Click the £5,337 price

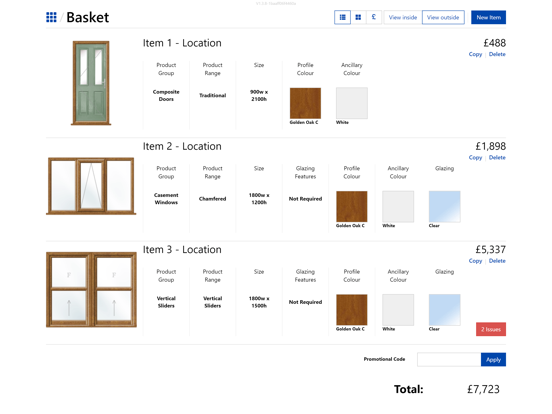click(x=491, y=250)
